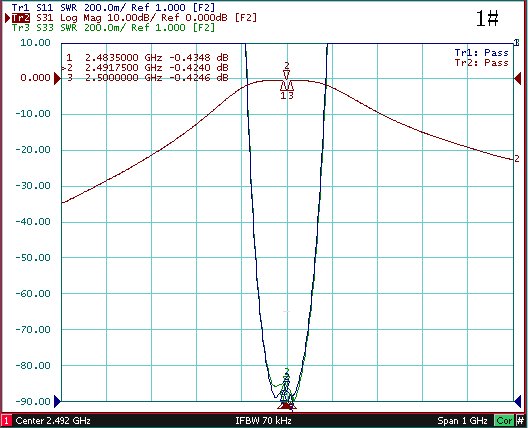Viewport: 529px width, 428px height.
Task: Click the 1# window label
Action: click(x=487, y=19)
